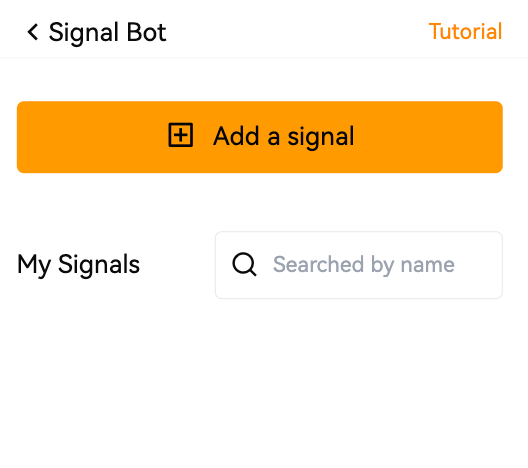Click the magnifying glass search icon

coord(244,265)
